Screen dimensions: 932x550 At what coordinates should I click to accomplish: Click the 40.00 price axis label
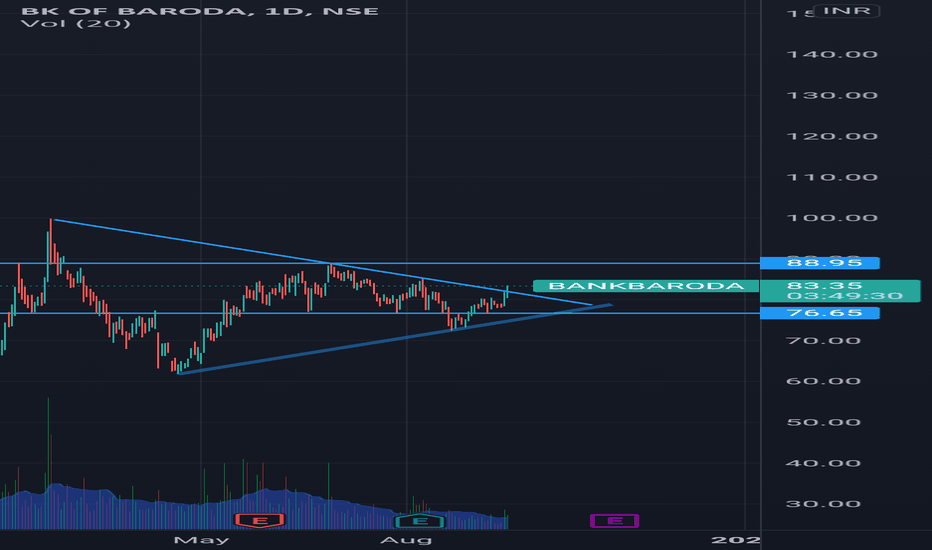(824, 463)
